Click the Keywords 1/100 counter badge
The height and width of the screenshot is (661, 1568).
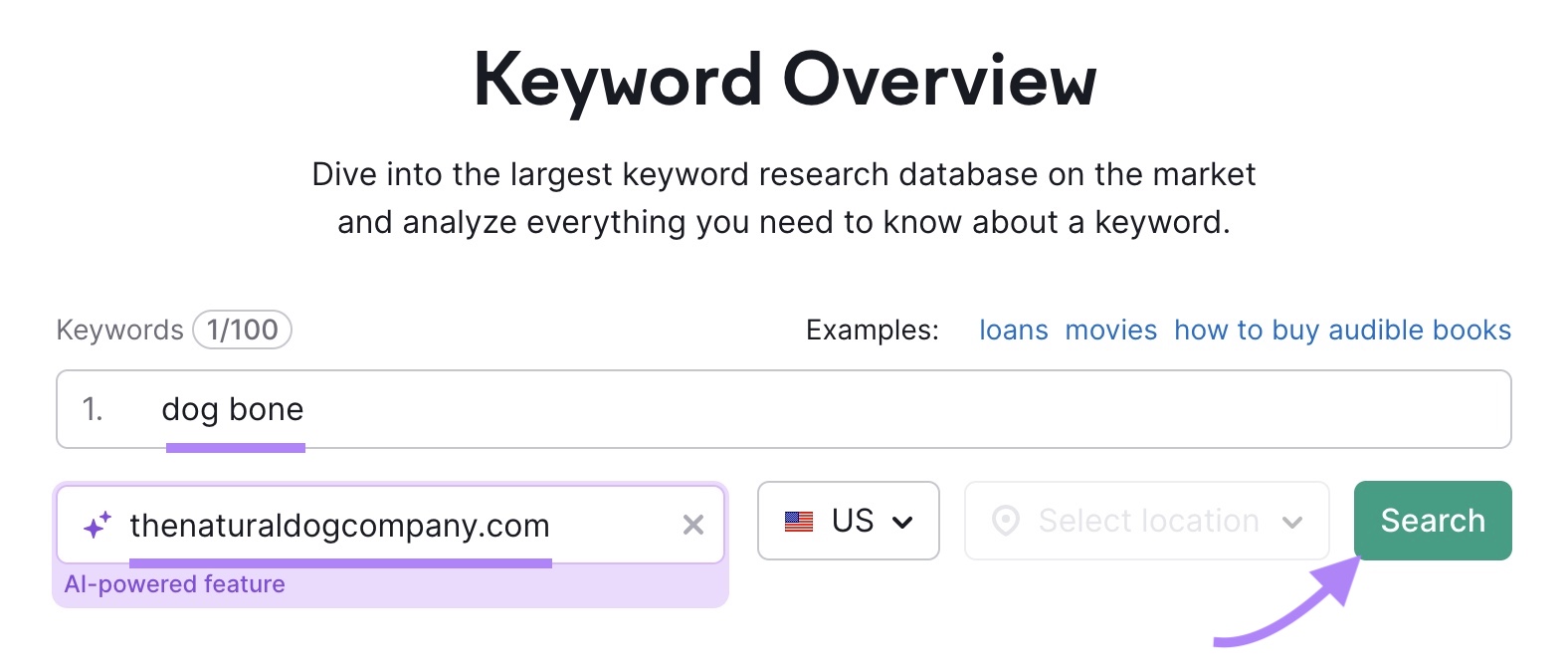(x=242, y=330)
